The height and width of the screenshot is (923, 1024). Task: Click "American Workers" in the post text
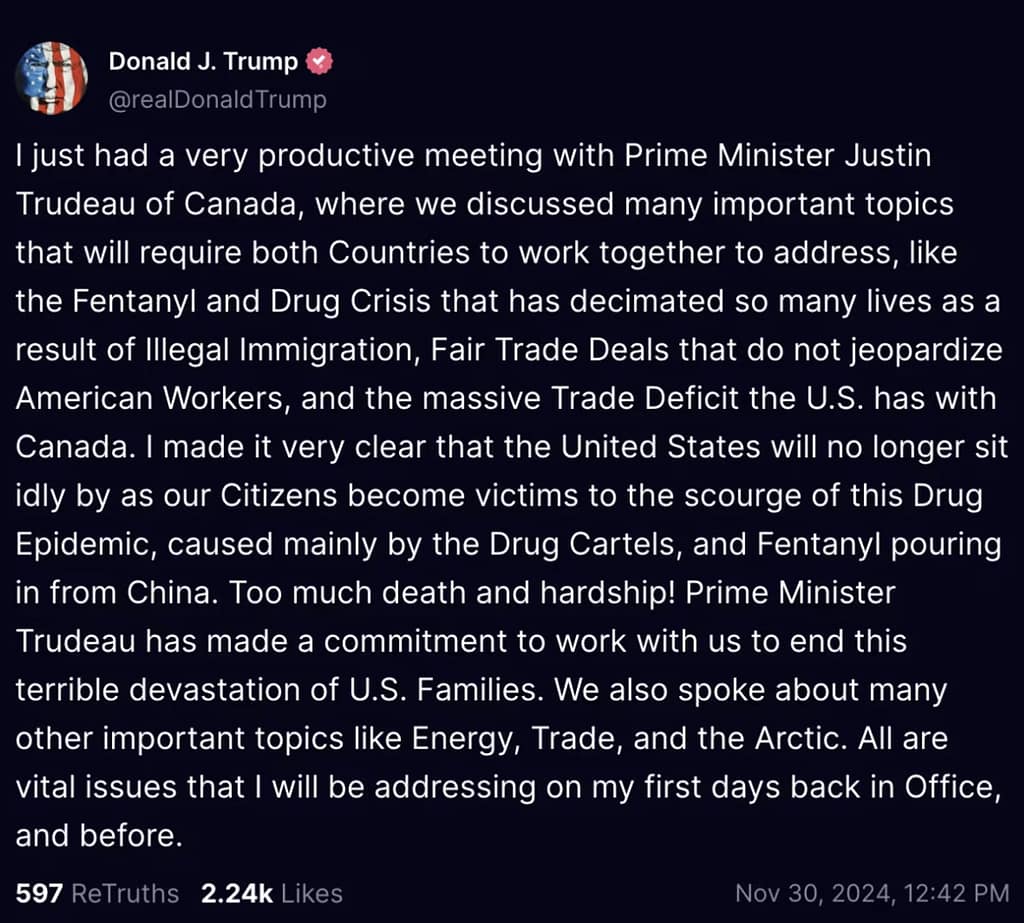(155, 398)
